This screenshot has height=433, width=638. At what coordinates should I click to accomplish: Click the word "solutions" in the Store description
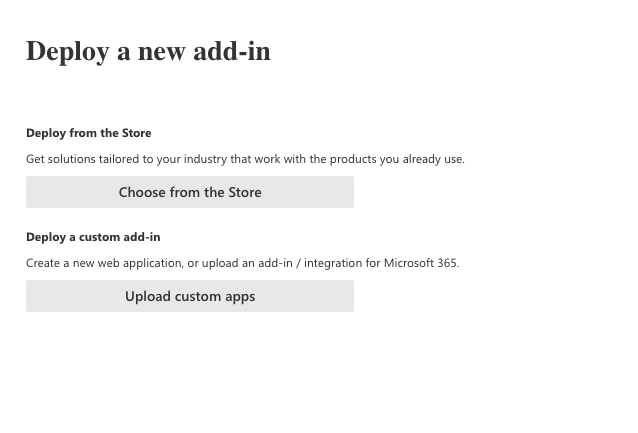click(x=72, y=159)
